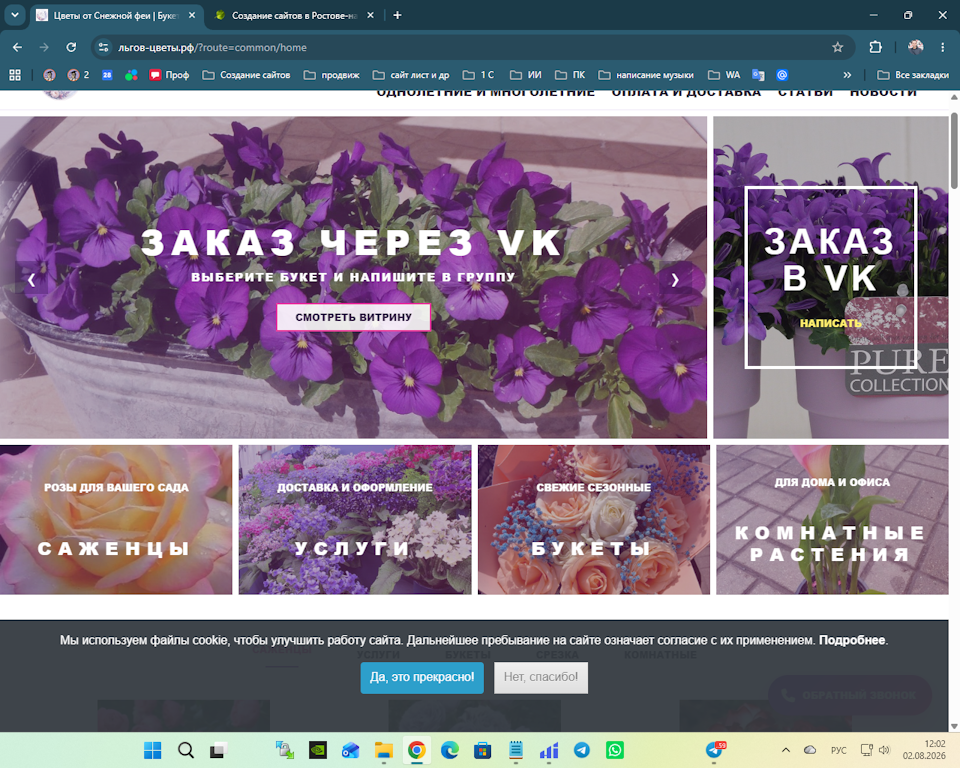Screen dimensions: 960x768
Task: Show previous slide with left arrow
Action: click(x=31, y=280)
